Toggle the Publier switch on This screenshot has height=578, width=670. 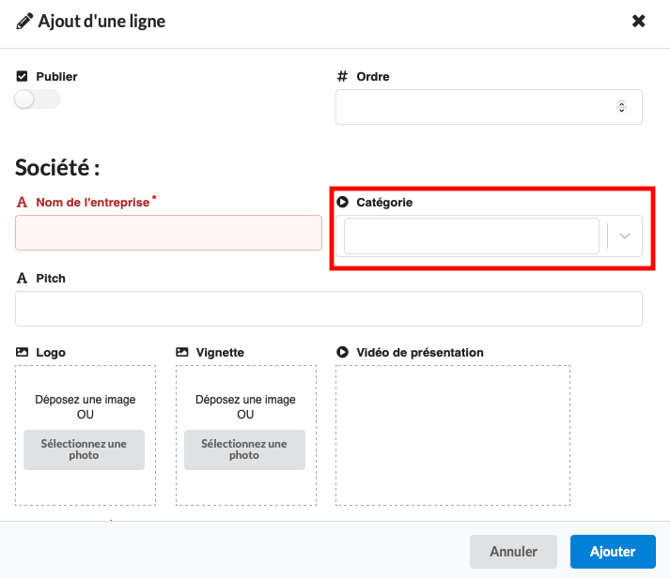coord(37,100)
